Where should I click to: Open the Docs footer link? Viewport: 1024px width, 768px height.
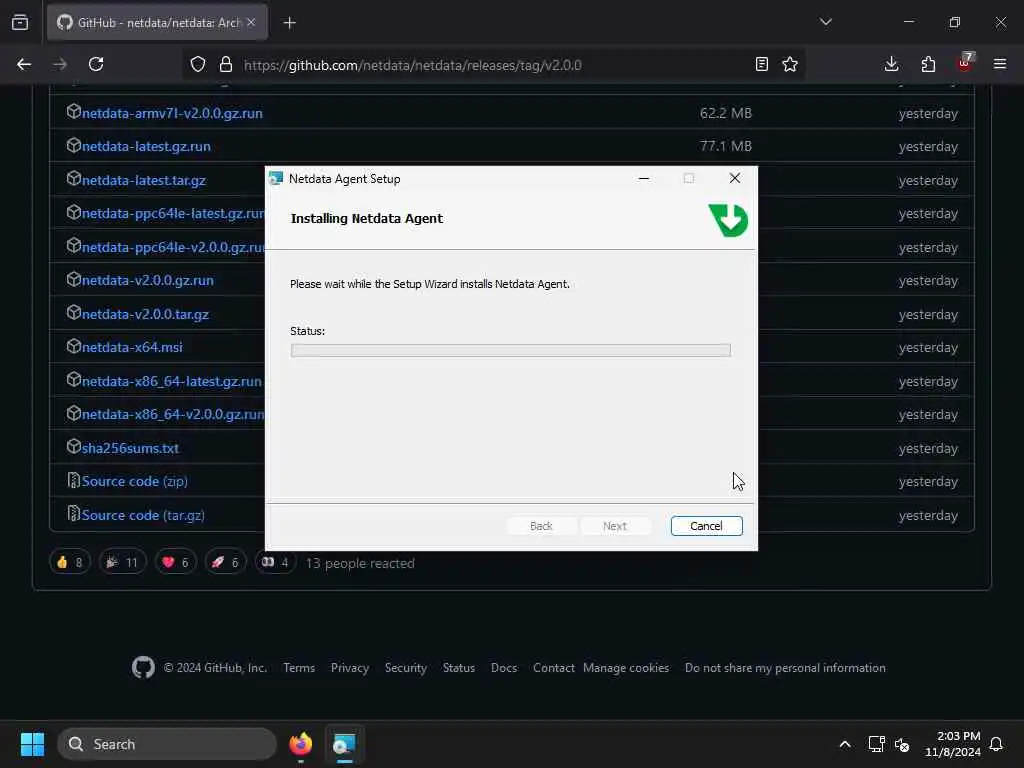[x=504, y=668]
